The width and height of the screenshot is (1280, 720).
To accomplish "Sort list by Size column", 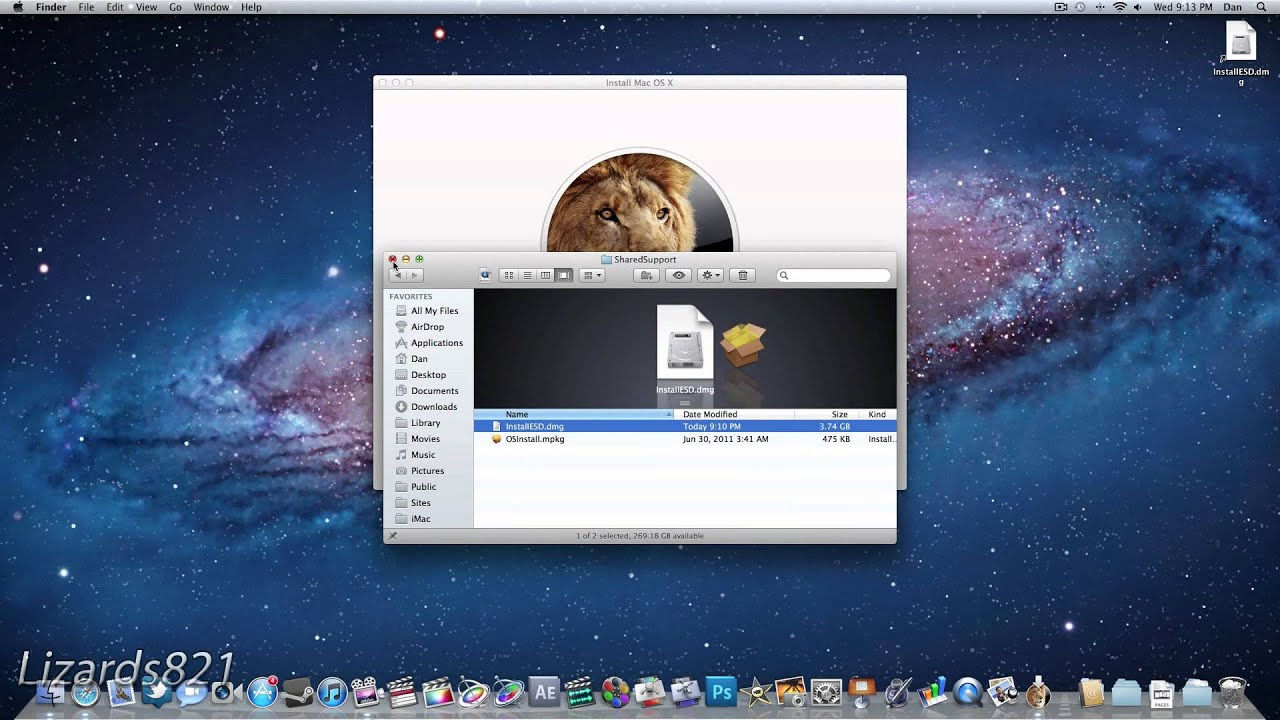I will (x=827, y=414).
